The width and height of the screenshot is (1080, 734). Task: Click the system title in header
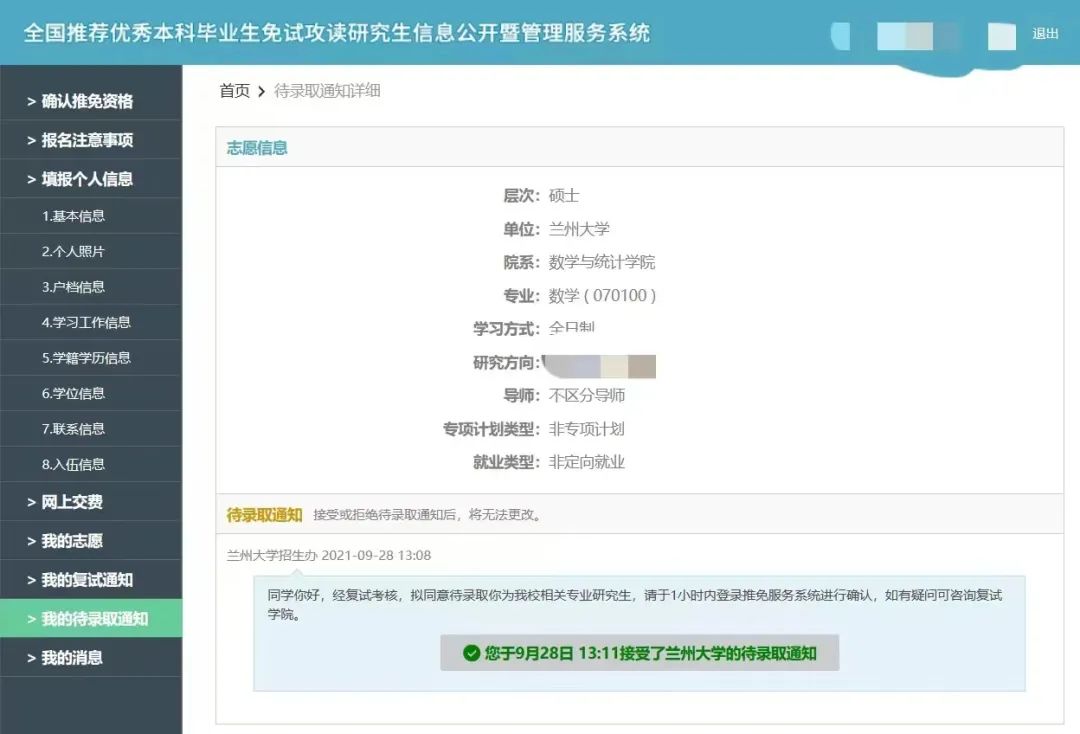pyautogui.click(x=337, y=33)
